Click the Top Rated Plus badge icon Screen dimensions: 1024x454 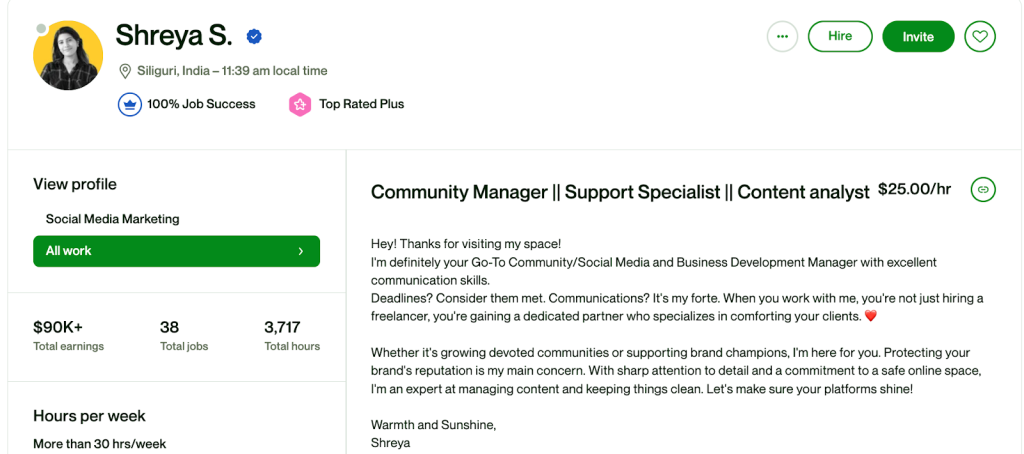[x=300, y=104]
